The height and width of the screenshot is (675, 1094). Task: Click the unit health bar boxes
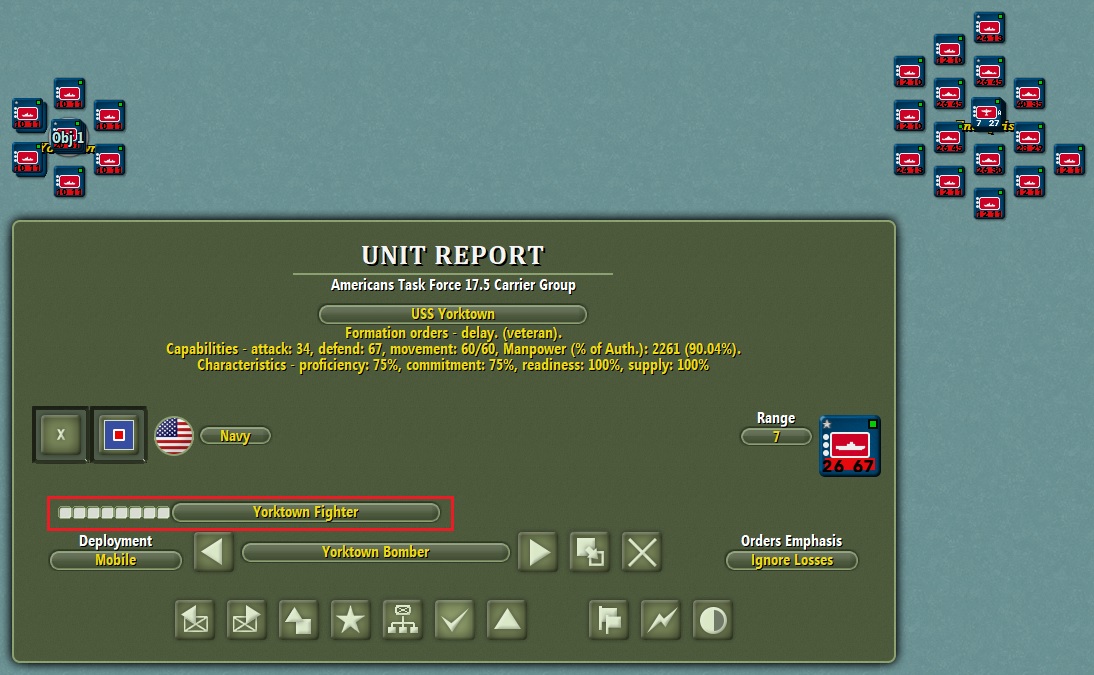point(114,513)
